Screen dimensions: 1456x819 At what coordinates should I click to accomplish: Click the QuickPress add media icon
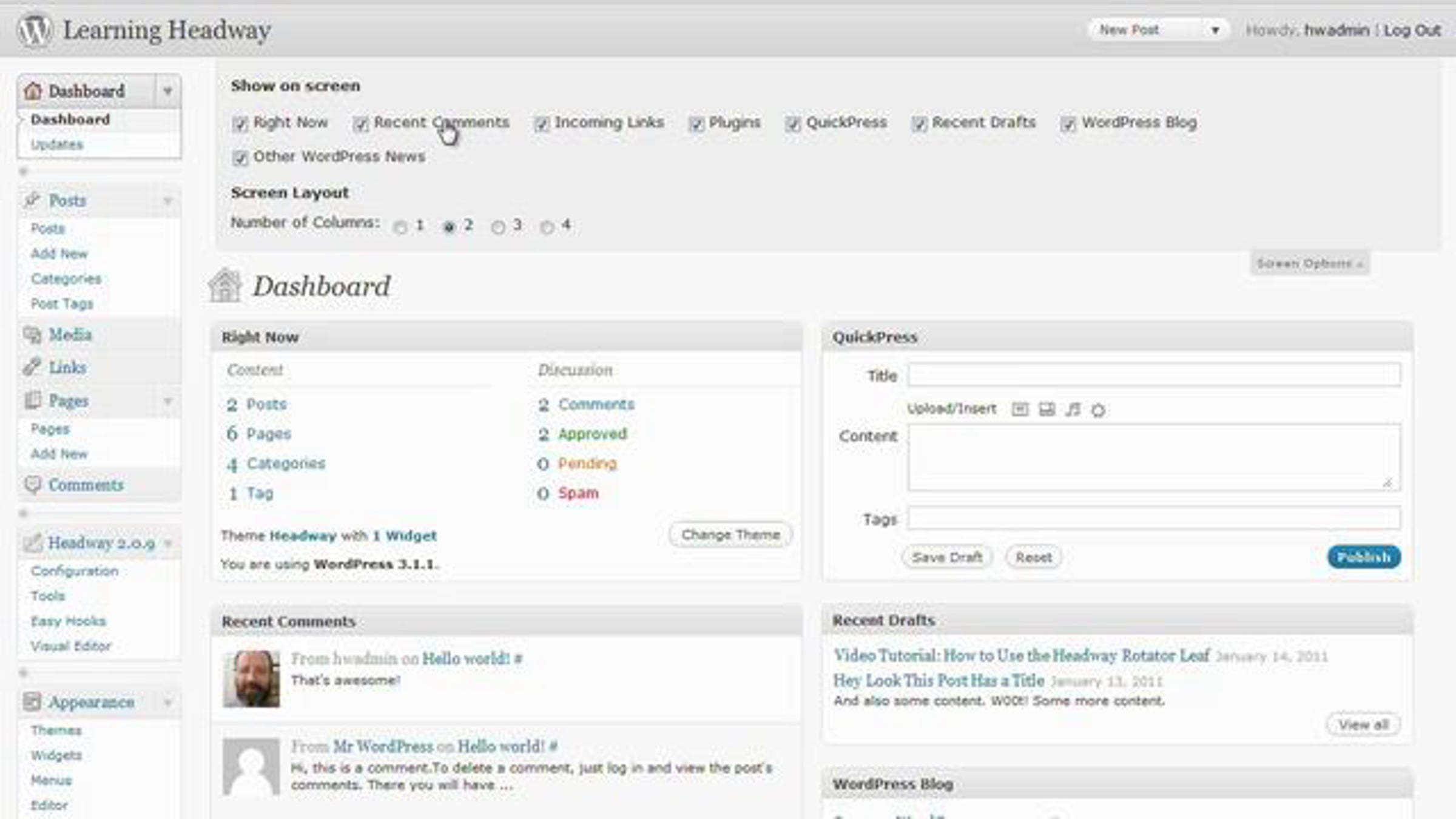pos(1098,410)
